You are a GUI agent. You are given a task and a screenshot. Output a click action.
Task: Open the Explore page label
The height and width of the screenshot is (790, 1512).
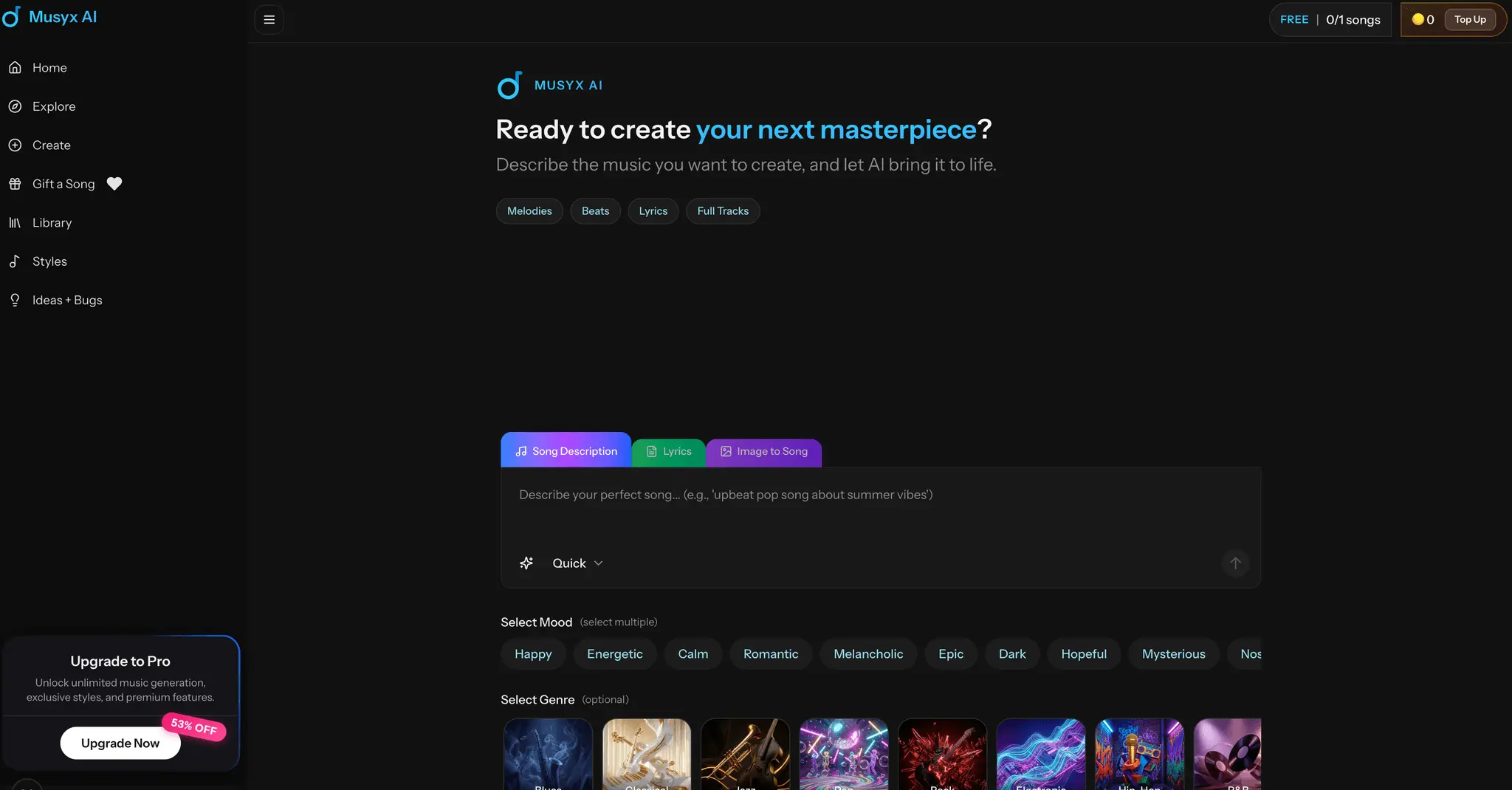pyautogui.click(x=54, y=106)
